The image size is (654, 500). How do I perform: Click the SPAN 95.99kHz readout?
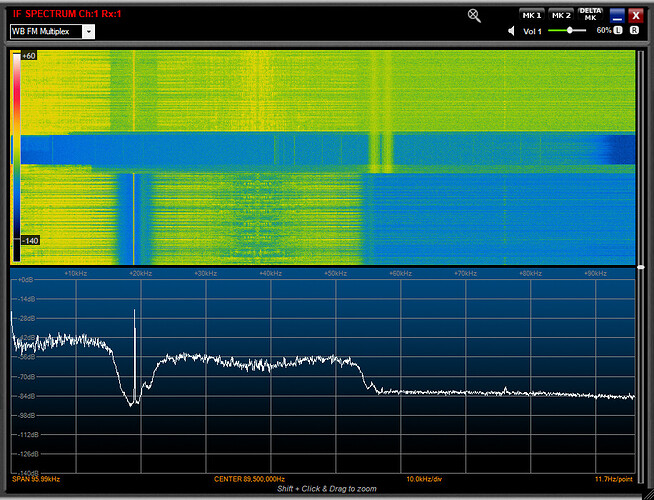click(36, 479)
